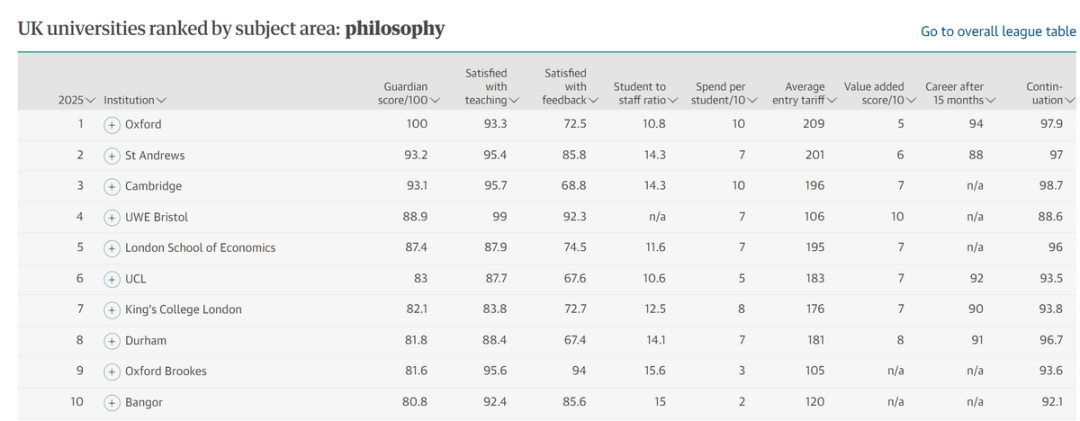1080x421 pixels.
Task: Click the plus icon beside Cambridge
Action: pos(112,186)
